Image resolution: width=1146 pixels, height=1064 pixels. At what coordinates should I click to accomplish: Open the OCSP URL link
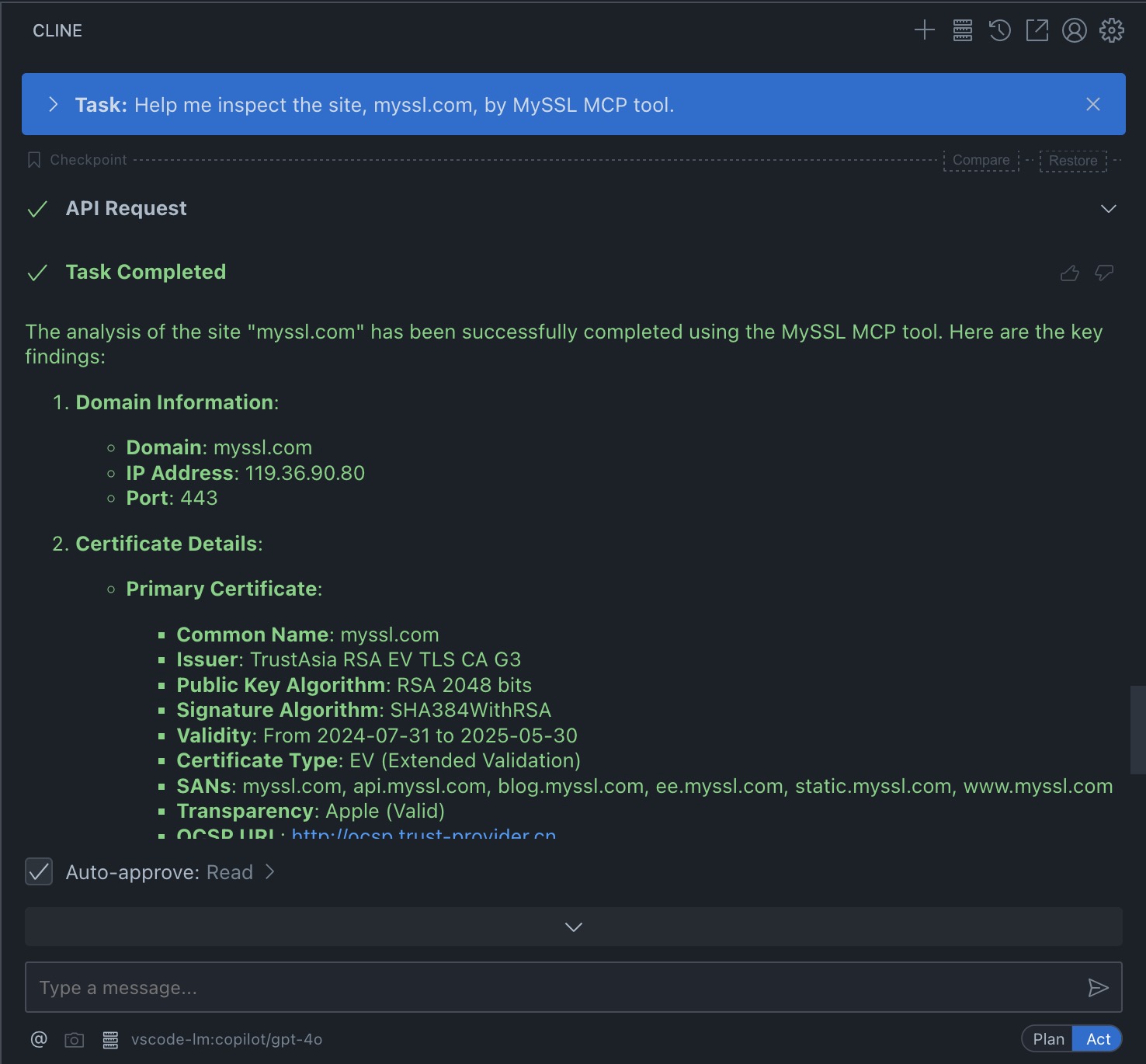424,834
